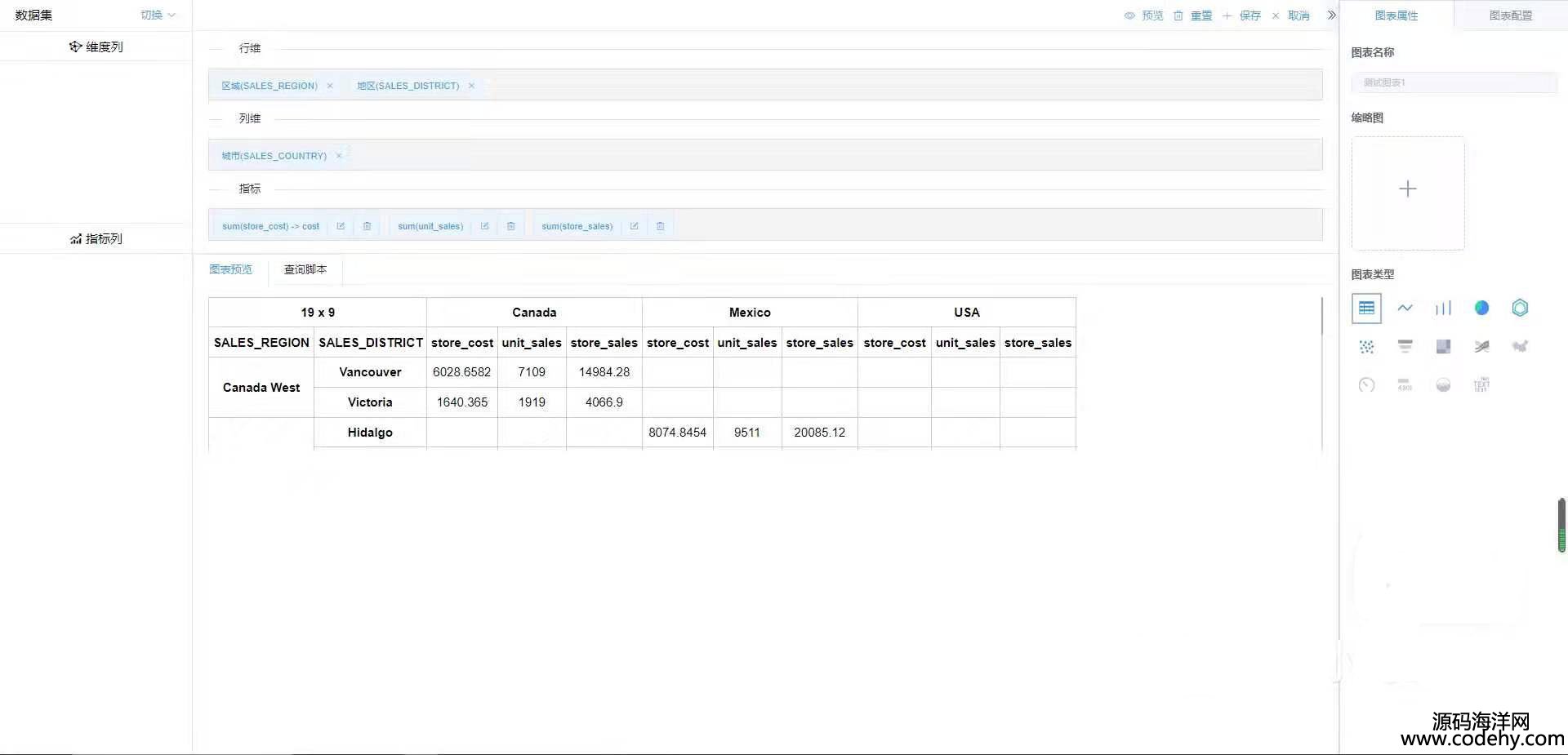Image resolution: width=1568 pixels, height=755 pixels.
Task: Click the 指标列 section header
Action: pyautogui.click(x=96, y=238)
